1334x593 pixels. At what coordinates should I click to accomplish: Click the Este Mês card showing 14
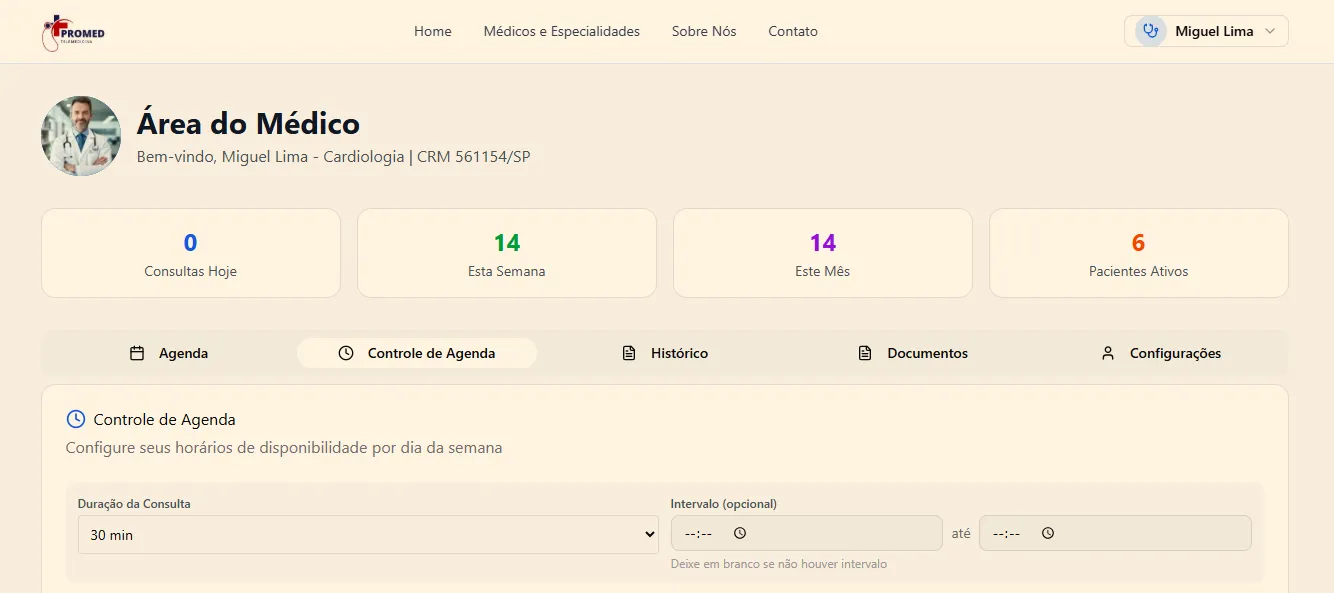823,253
